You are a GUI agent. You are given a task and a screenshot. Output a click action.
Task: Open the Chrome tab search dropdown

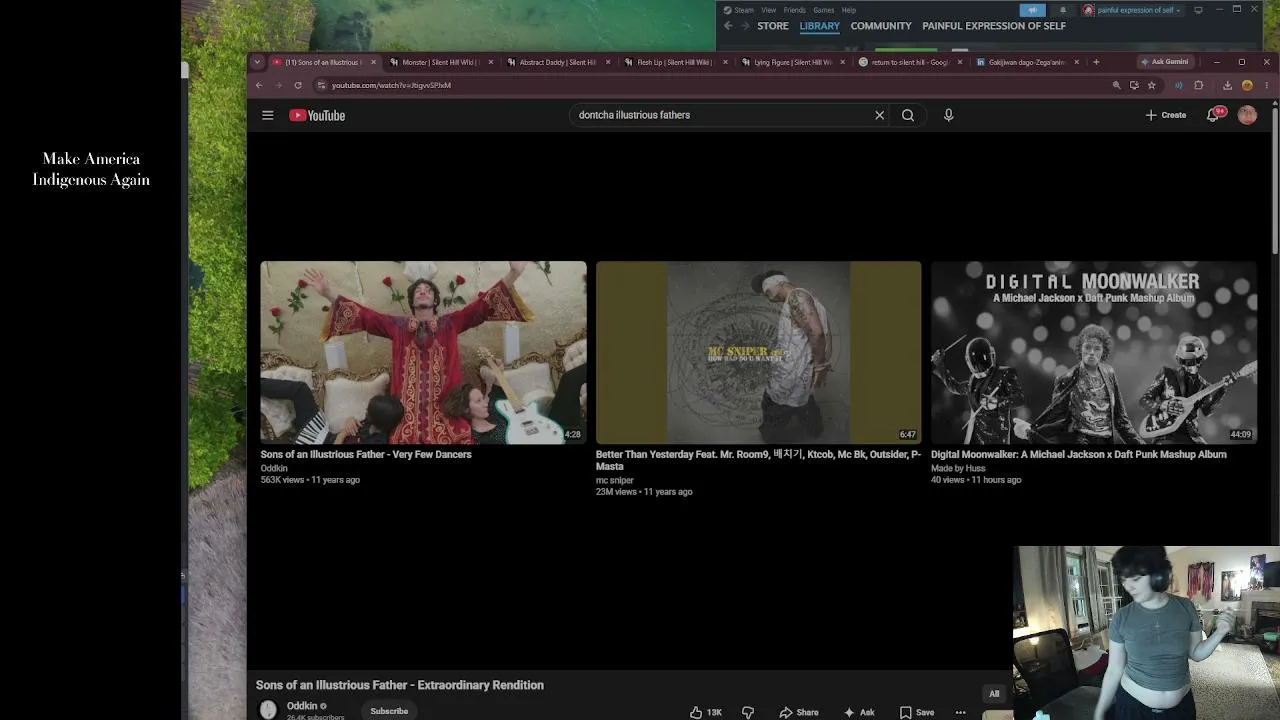[x=257, y=62]
